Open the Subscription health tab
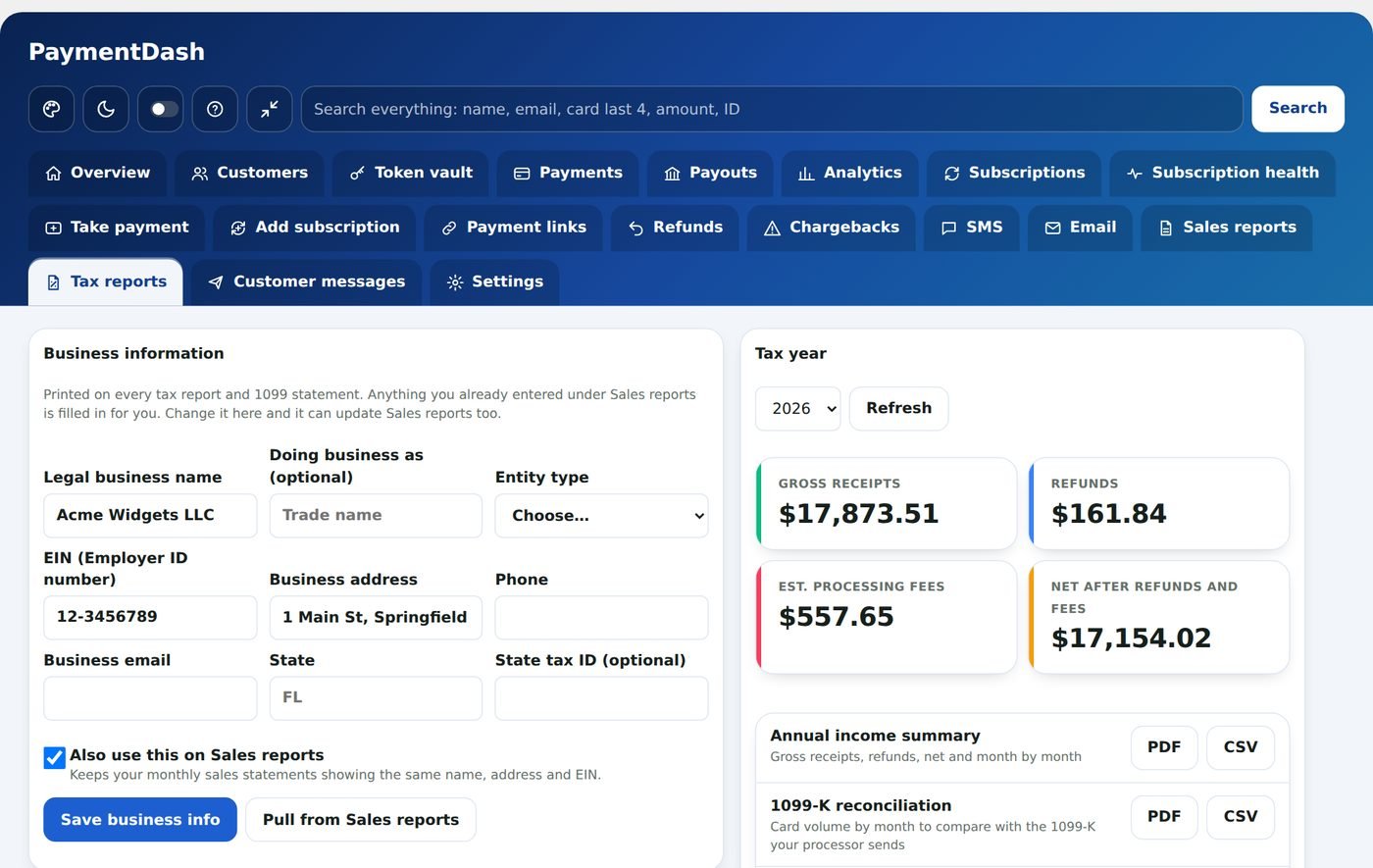1373x868 pixels. click(1223, 173)
